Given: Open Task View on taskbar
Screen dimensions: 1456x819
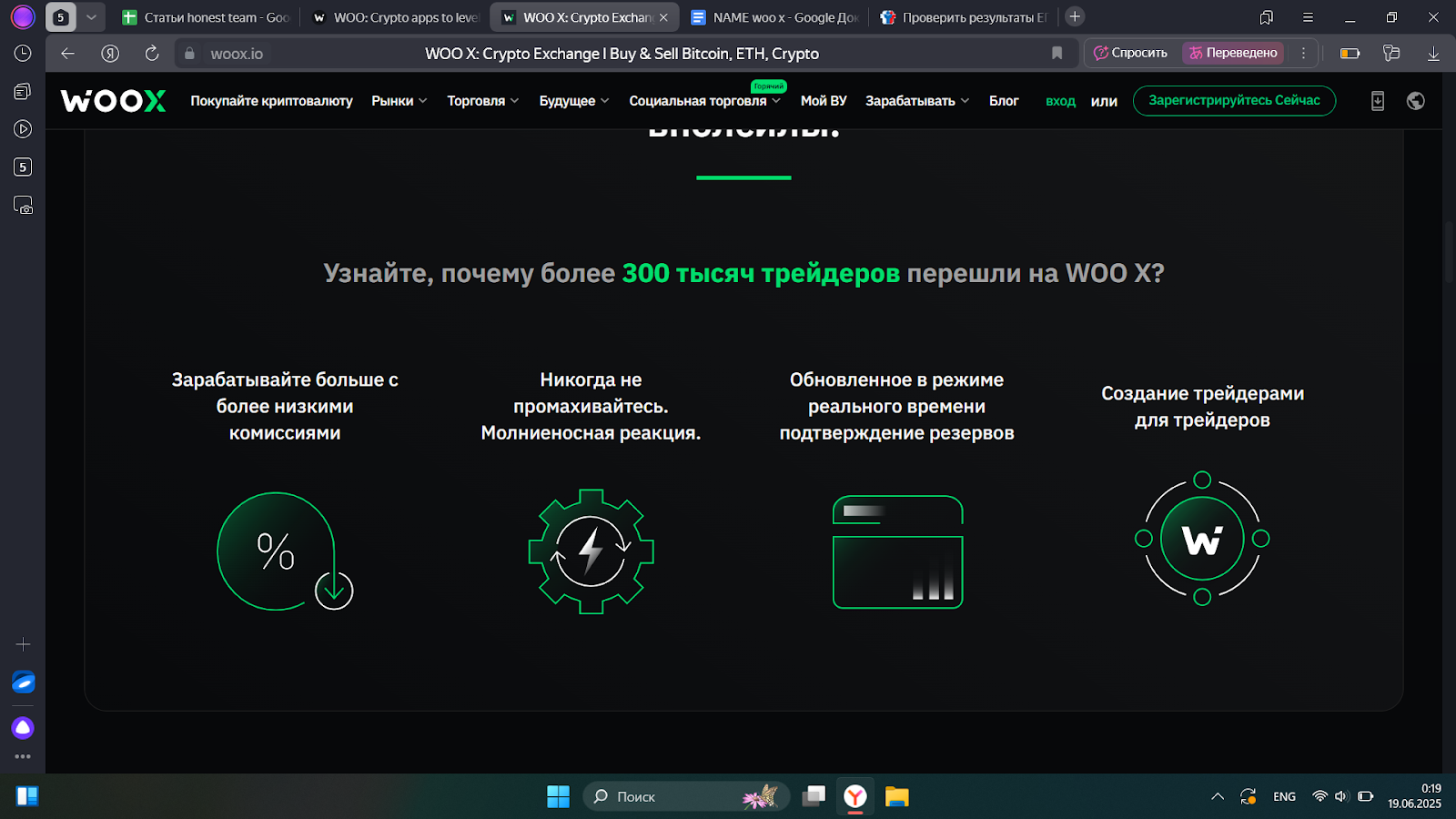Looking at the screenshot, I should [814, 796].
